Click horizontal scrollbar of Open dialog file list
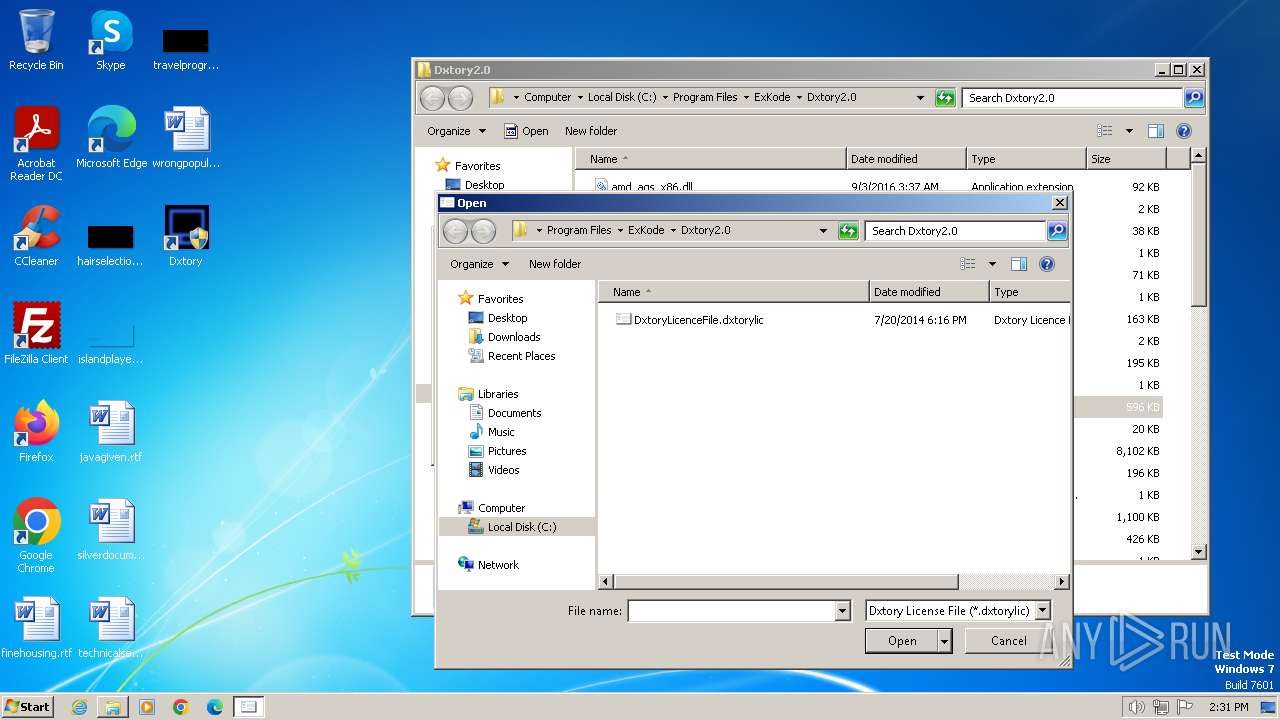The width and height of the screenshot is (1280, 720). pos(786,581)
